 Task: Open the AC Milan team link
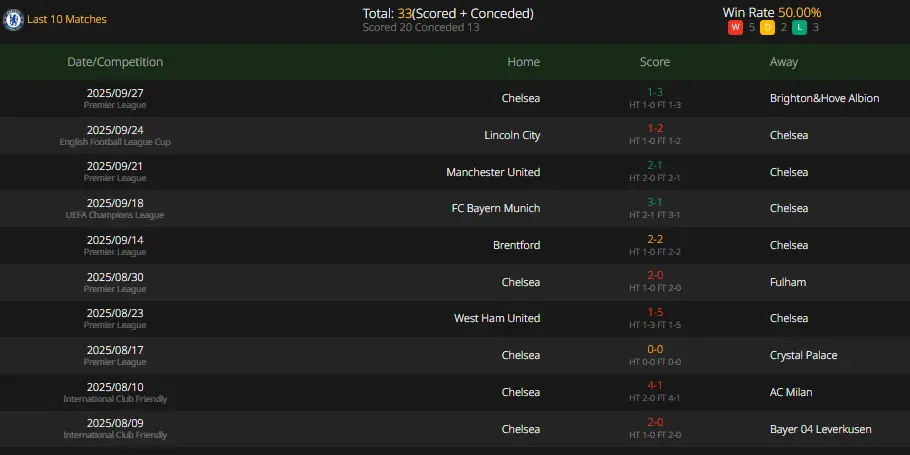791,392
